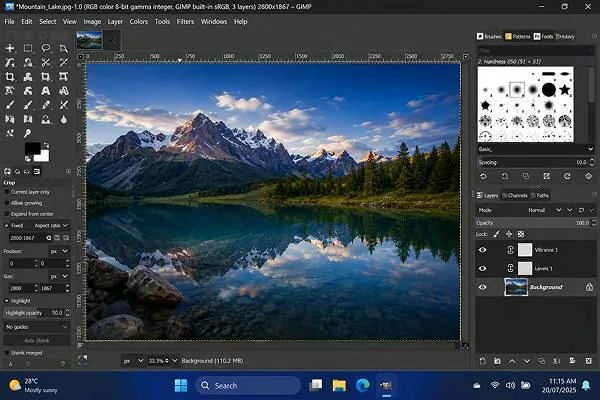Screen dimensions: 600x400
Task: Select the Move tool in toolbox
Action: (10, 48)
